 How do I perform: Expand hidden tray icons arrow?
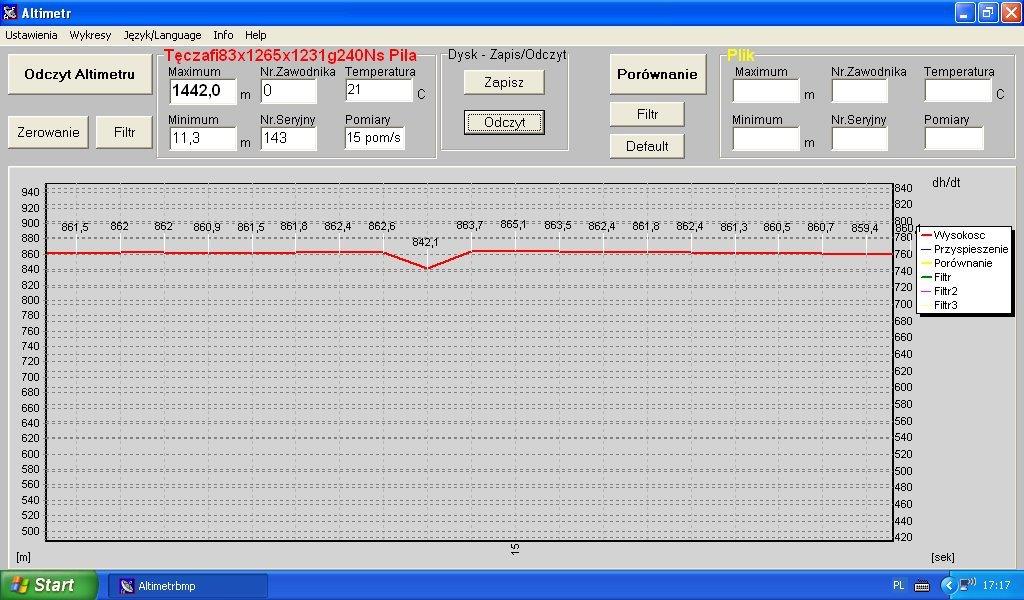(948, 585)
